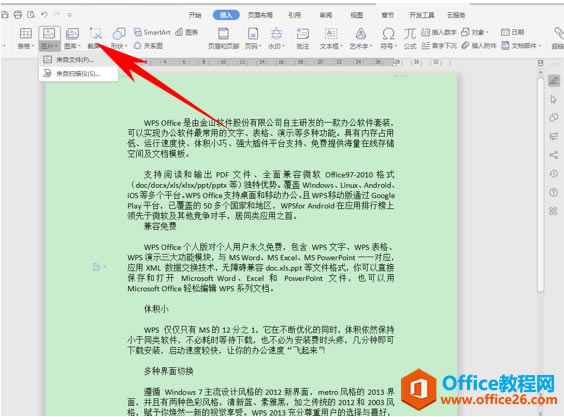Expand the 水印 dropdown arrow

pyautogui.click(x=283, y=46)
